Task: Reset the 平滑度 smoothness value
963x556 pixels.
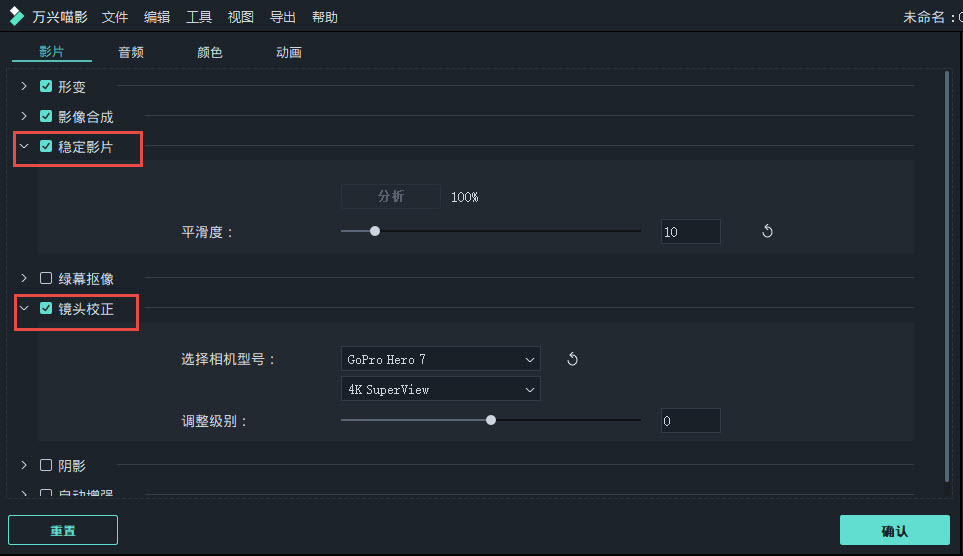Action: (x=767, y=232)
